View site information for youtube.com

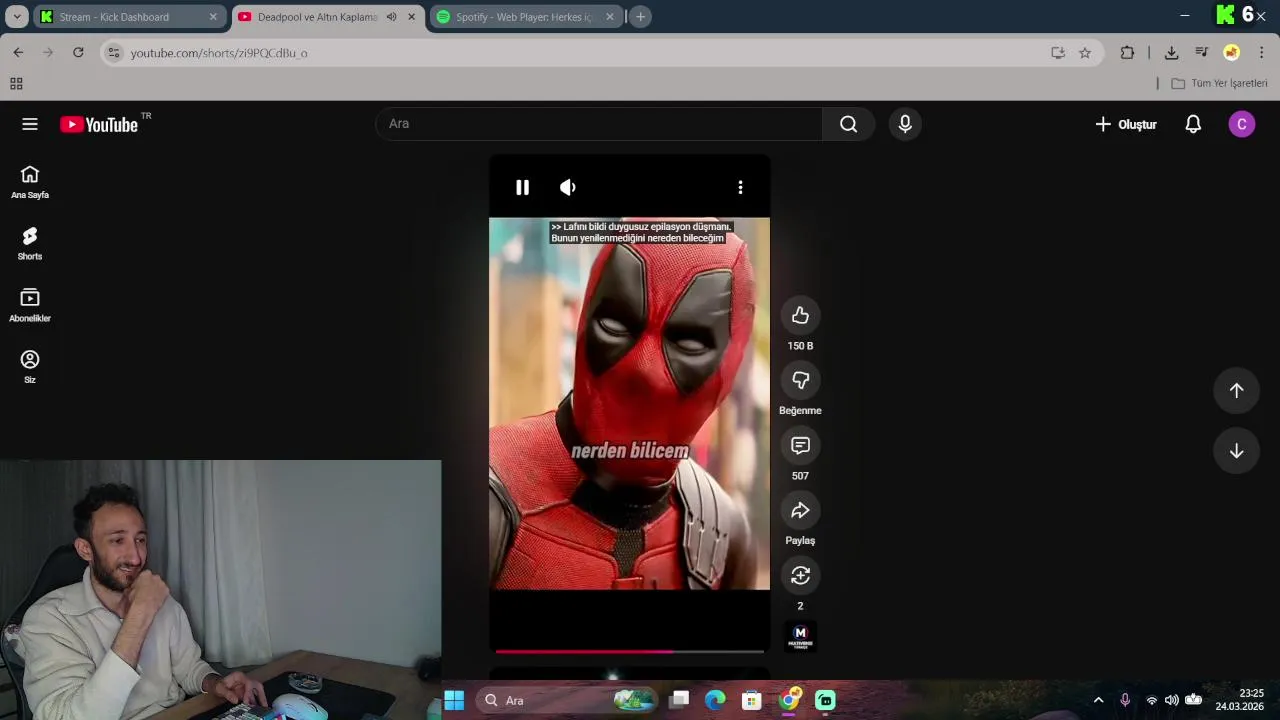tap(114, 53)
